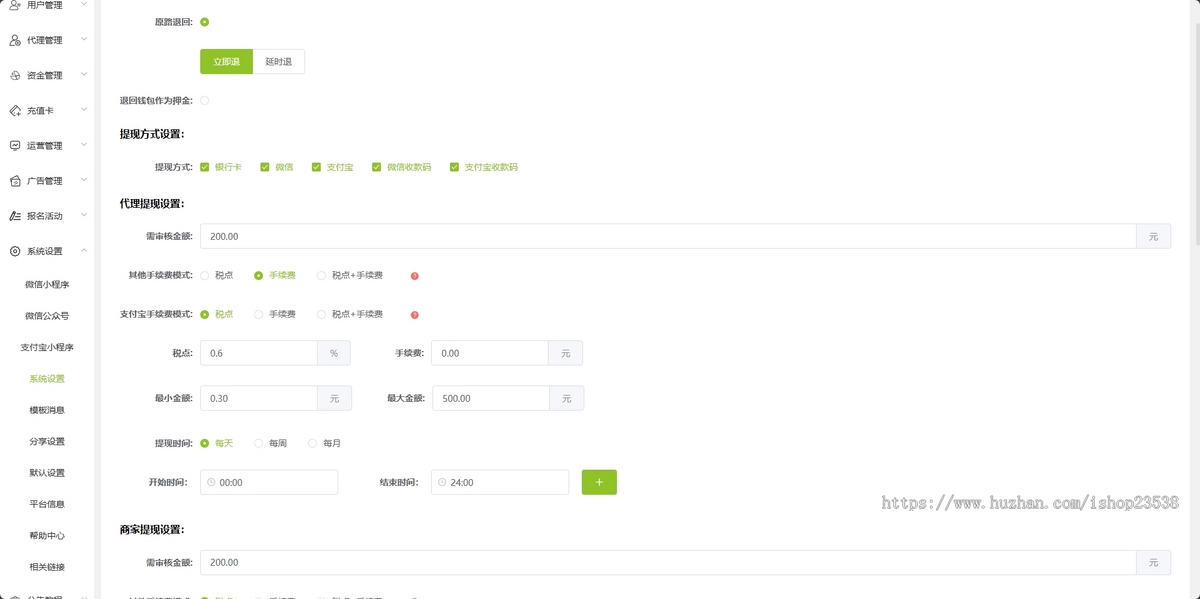Select the 用户管理 icon in the sidebar
The height and width of the screenshot is (599, 1200).
click(14, 5)
